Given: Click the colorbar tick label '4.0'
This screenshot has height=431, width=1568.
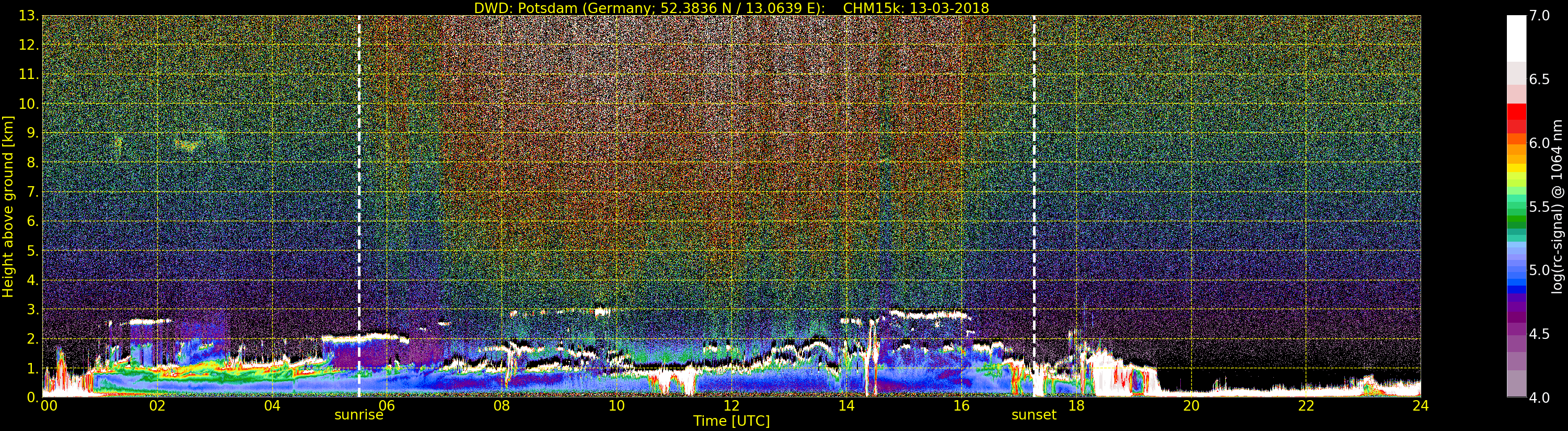Looking at the screenshot, I should tap(1539, 398).
